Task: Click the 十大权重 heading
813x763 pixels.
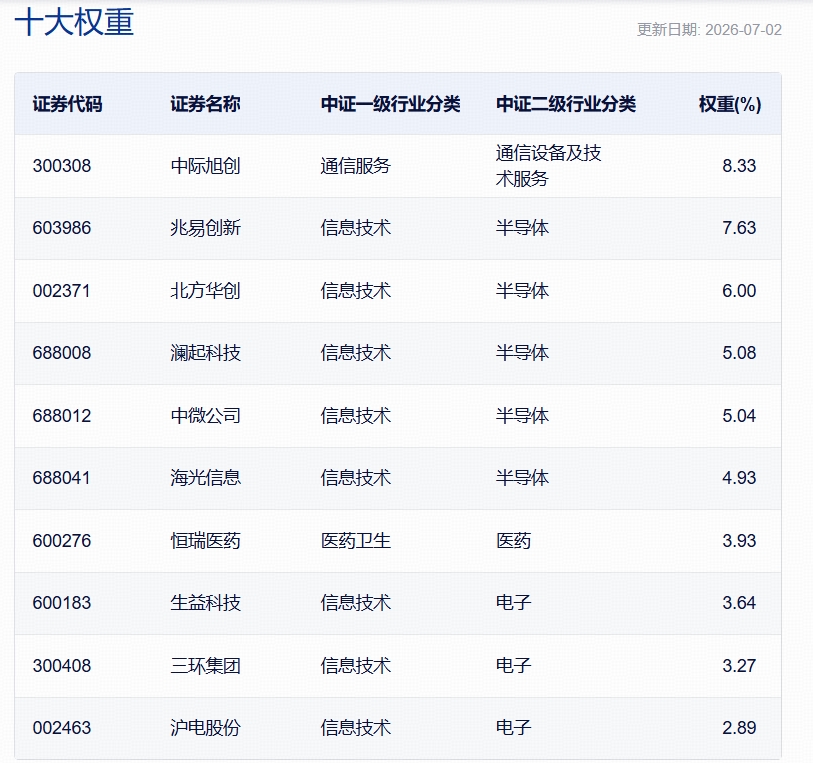Action: tap(74, 22)
